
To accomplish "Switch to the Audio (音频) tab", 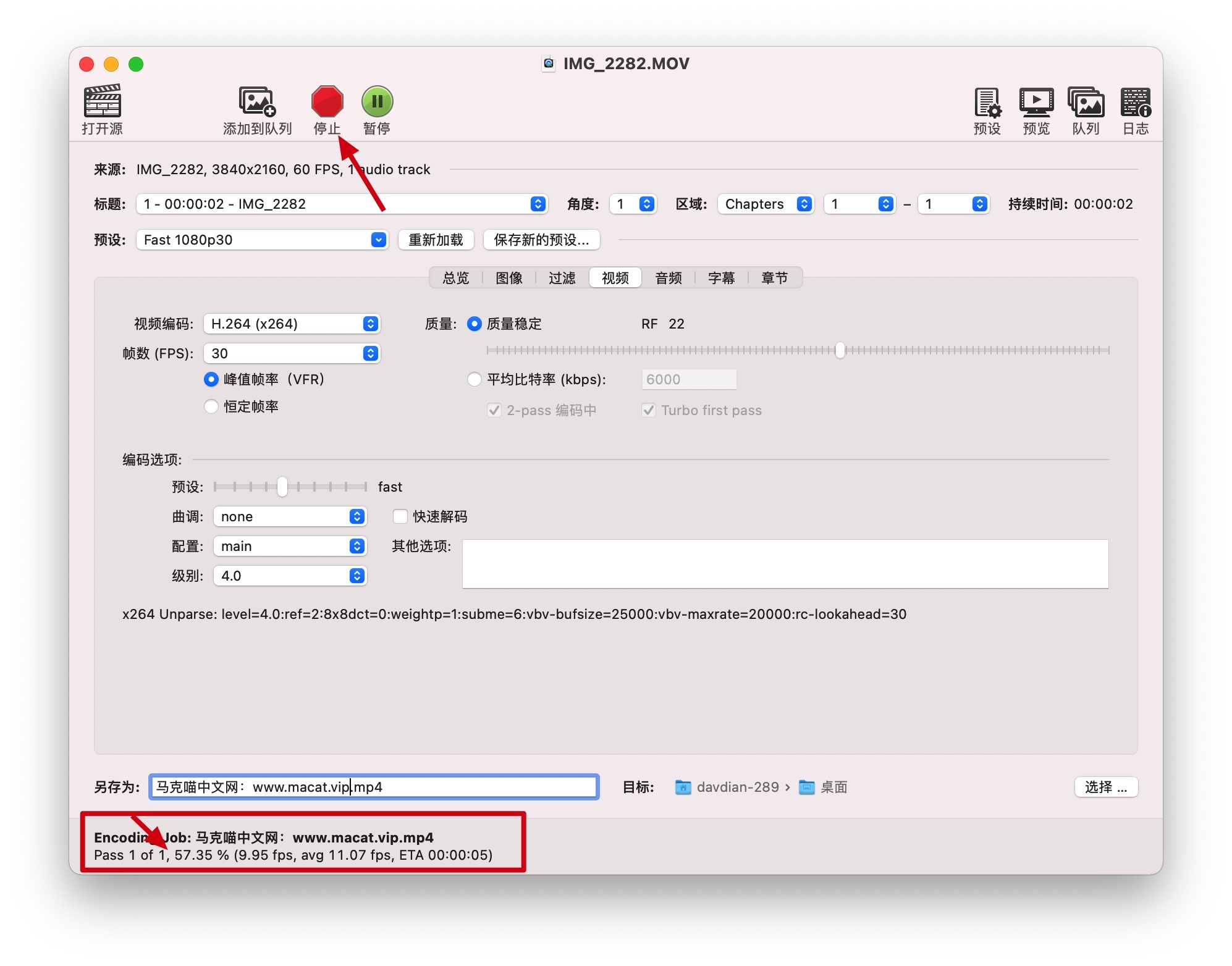I will point(668,278).
